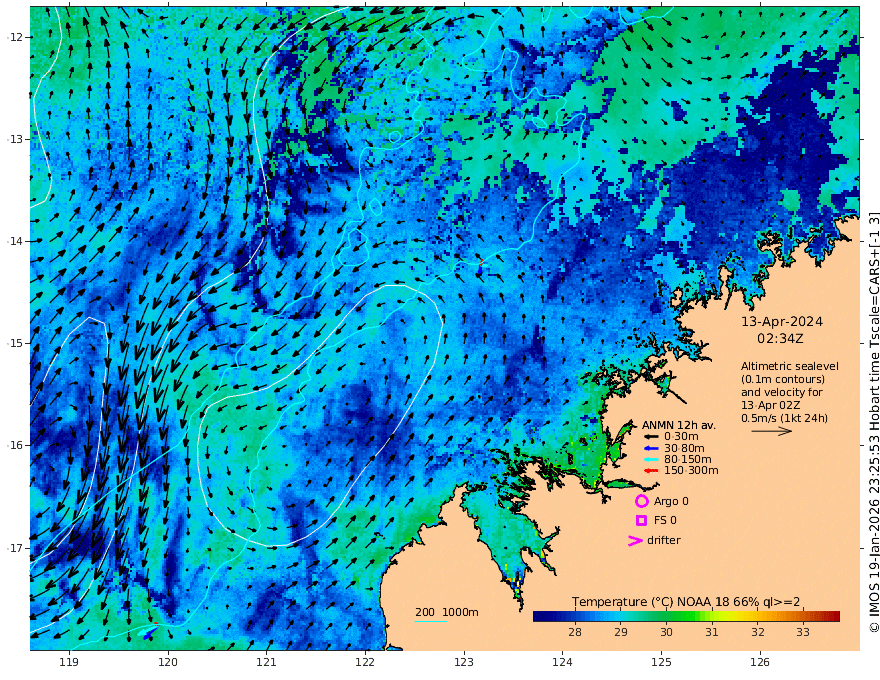Click the latitude axis label '-14'
The height and width of the screenshot is (680, 880).
15,241
